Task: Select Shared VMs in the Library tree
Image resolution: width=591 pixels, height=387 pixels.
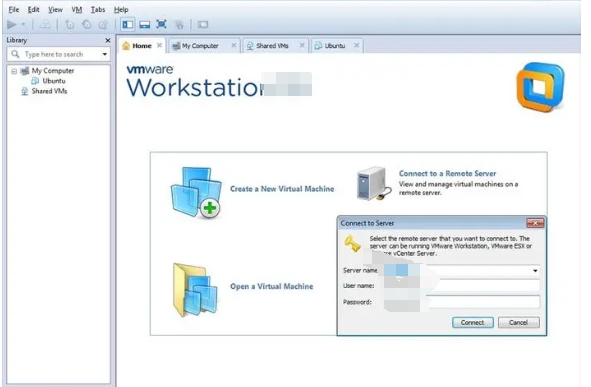Action: tap(49, 91)
